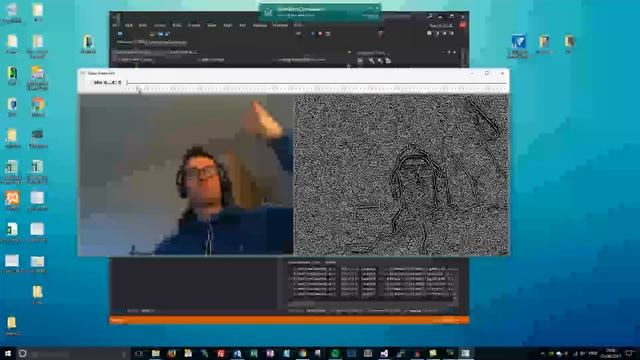Open the Debug menu in Visual Studio
The image size is (640, 360).
click(x=194, y=25)
